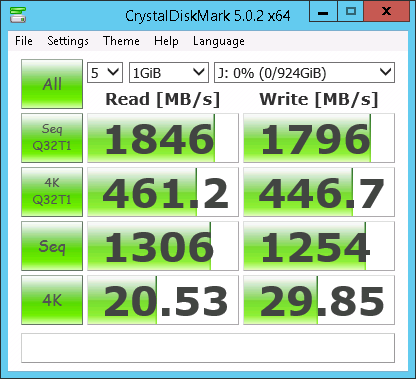
Task: Start the Seq Q32T1 test
Action: point(52,138)
